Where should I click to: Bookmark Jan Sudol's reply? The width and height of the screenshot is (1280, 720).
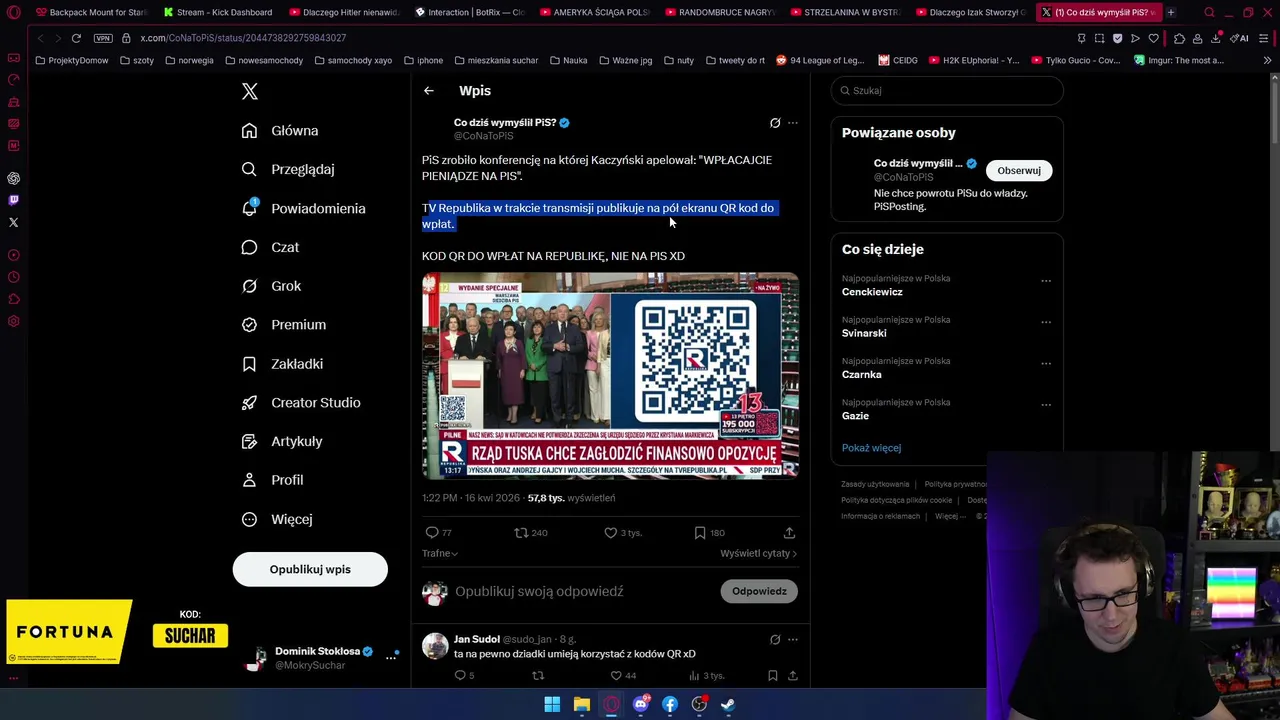tap(772, 676)
